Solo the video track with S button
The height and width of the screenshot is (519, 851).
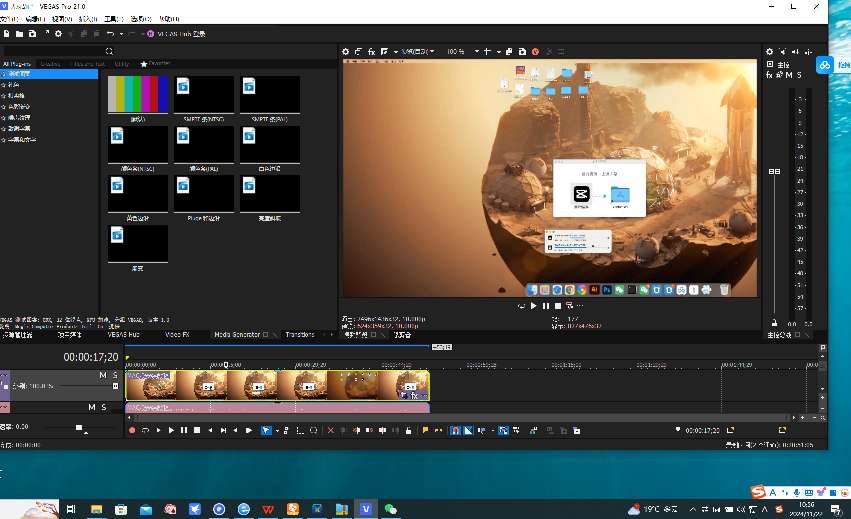pos(114,375)
